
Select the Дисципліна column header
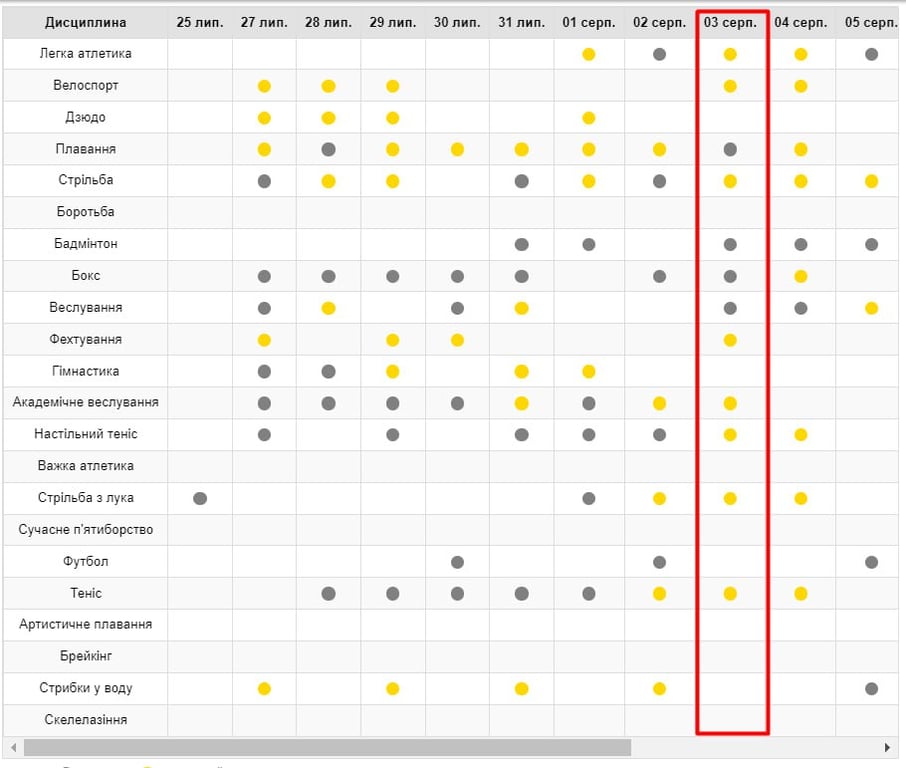[85, 22]
